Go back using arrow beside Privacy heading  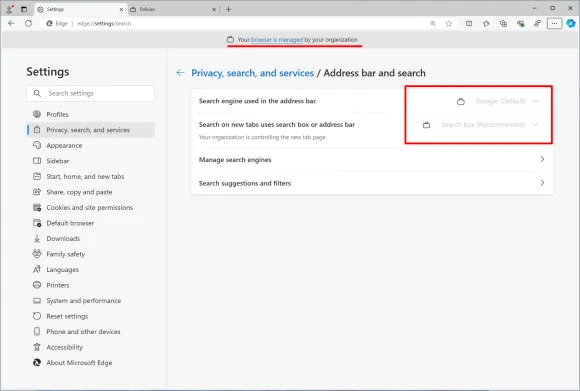point(181,73)
